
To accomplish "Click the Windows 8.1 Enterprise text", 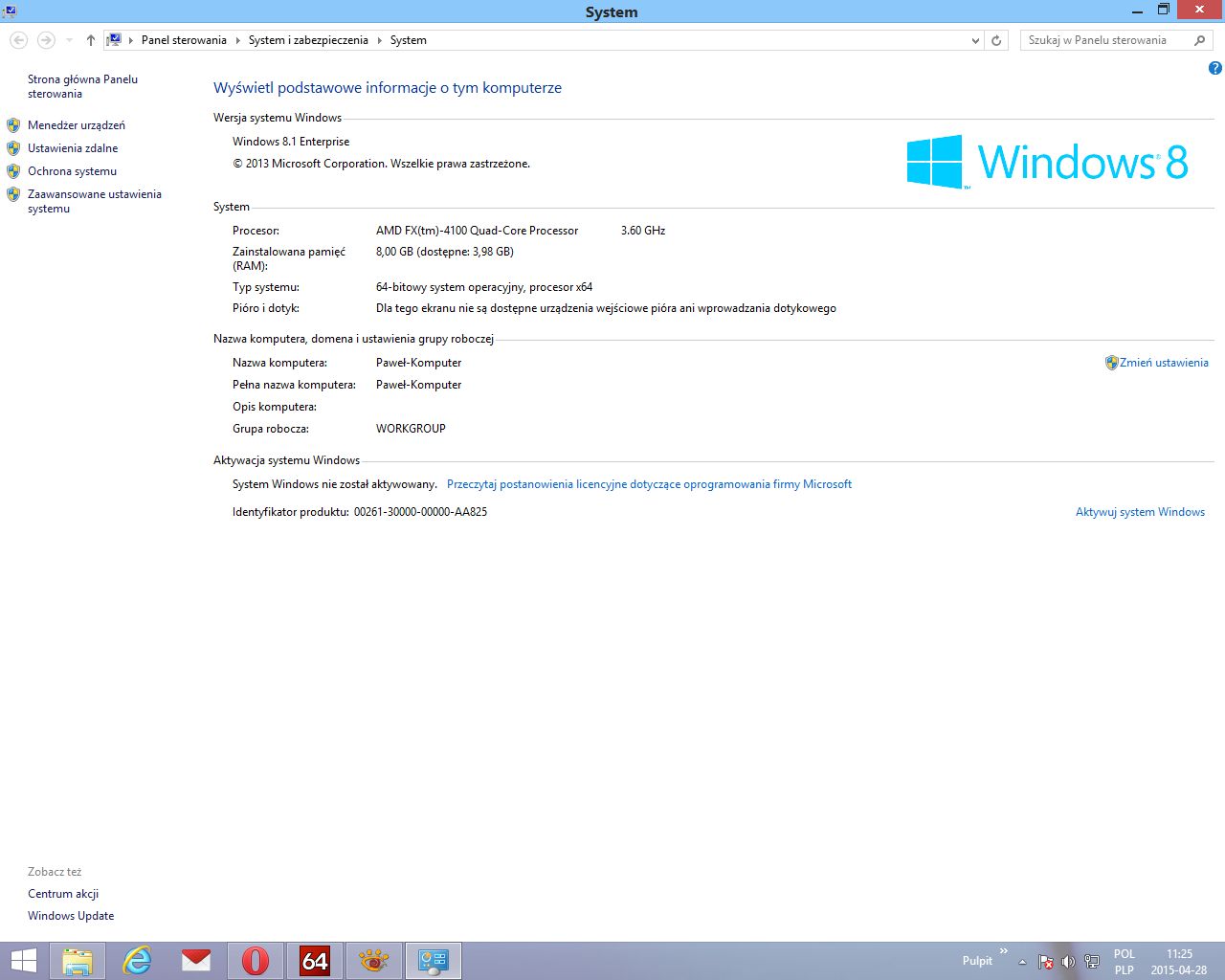I will point(291,142).
